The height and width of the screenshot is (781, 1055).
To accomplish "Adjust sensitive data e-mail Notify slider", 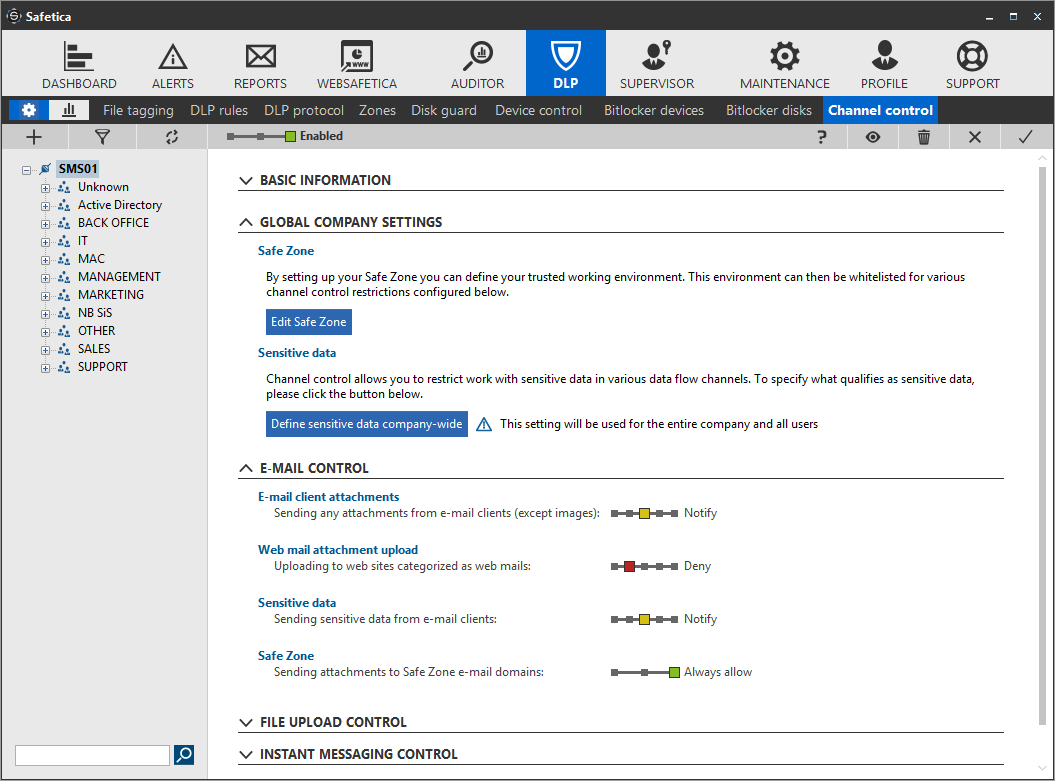I will 645,620.
